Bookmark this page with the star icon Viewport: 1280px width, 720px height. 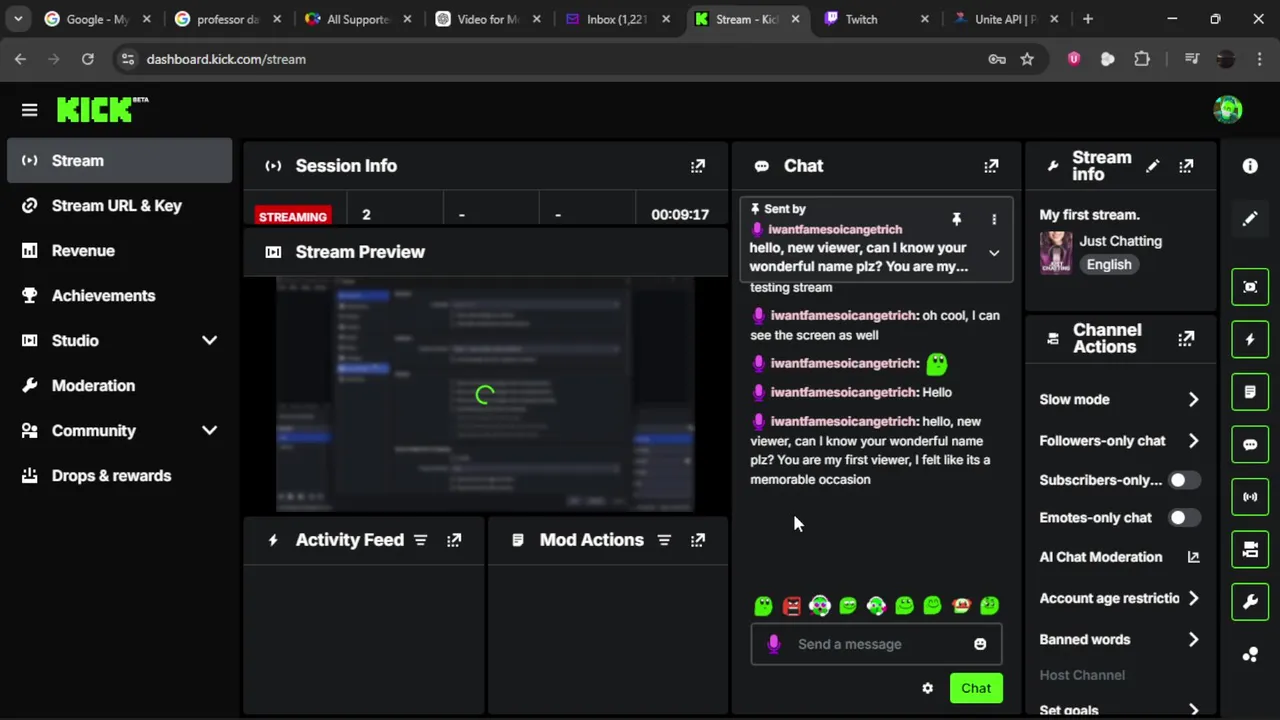(1027, 59)
